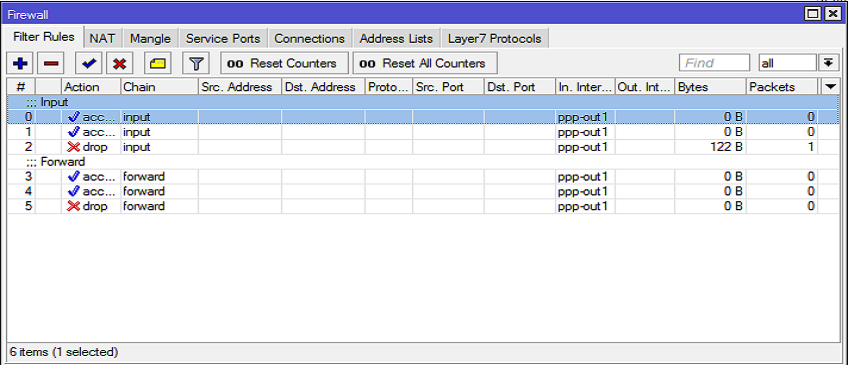Open the NAT tab
Screen dimensions: 849x366
tap(102, 38)
